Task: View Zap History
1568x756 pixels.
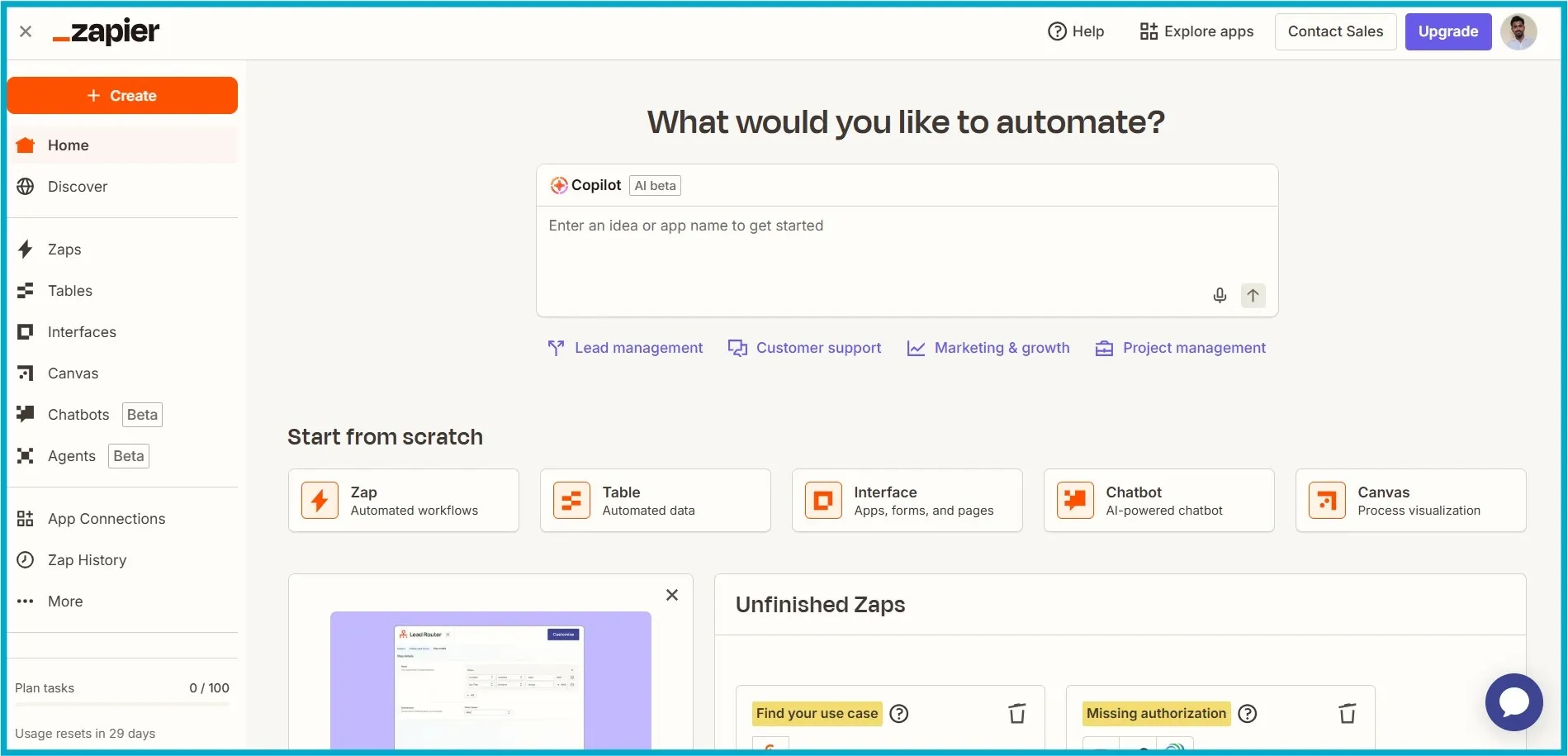Action: coord(86,559)
